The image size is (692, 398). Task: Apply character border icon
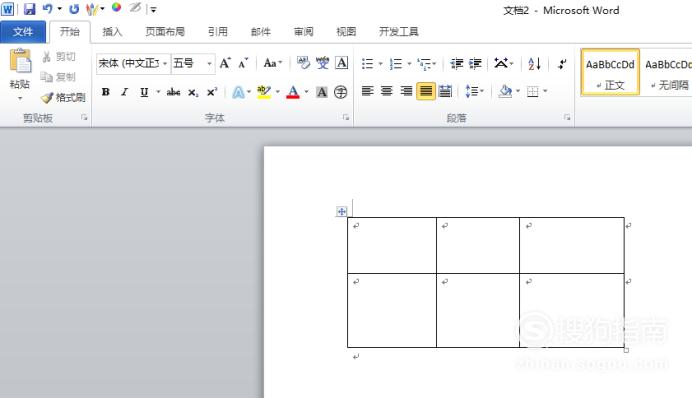(342, 63)
